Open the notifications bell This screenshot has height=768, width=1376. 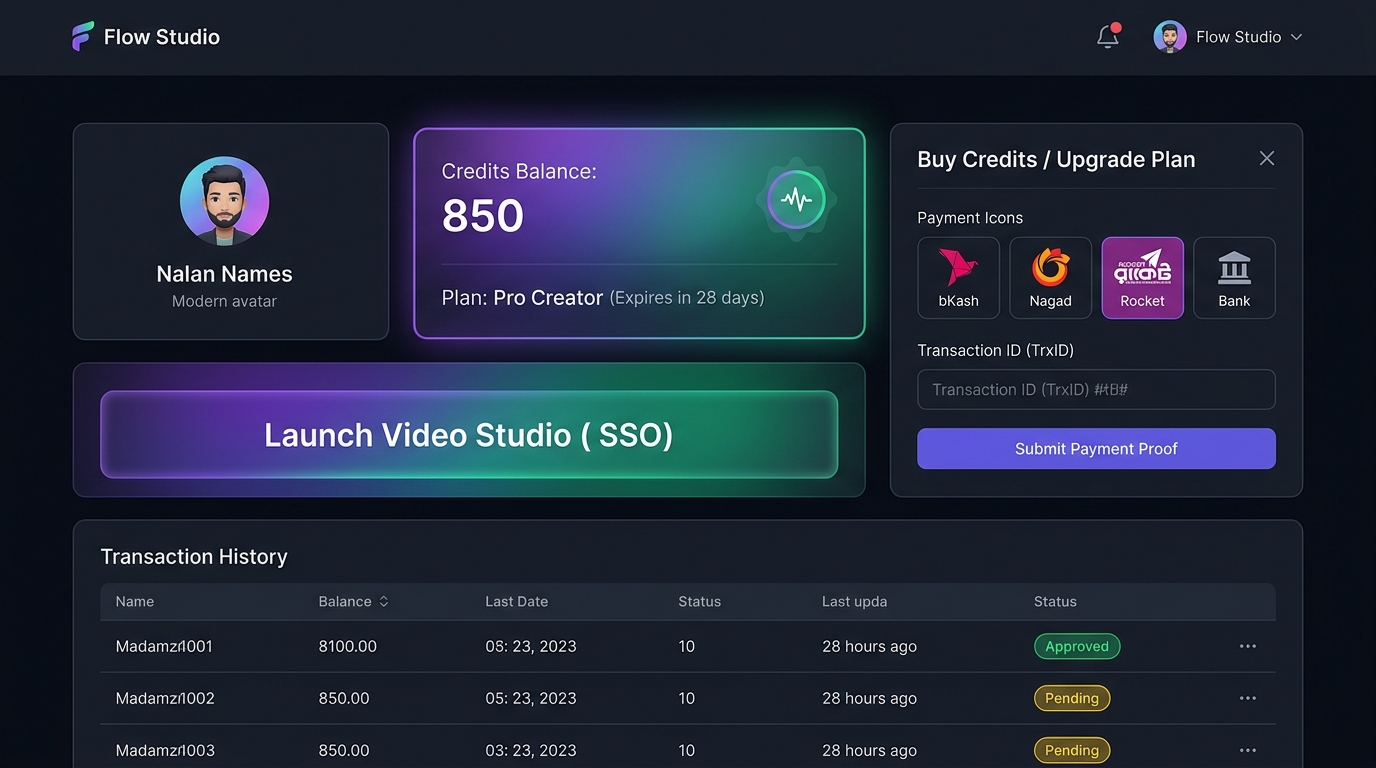1107,37
